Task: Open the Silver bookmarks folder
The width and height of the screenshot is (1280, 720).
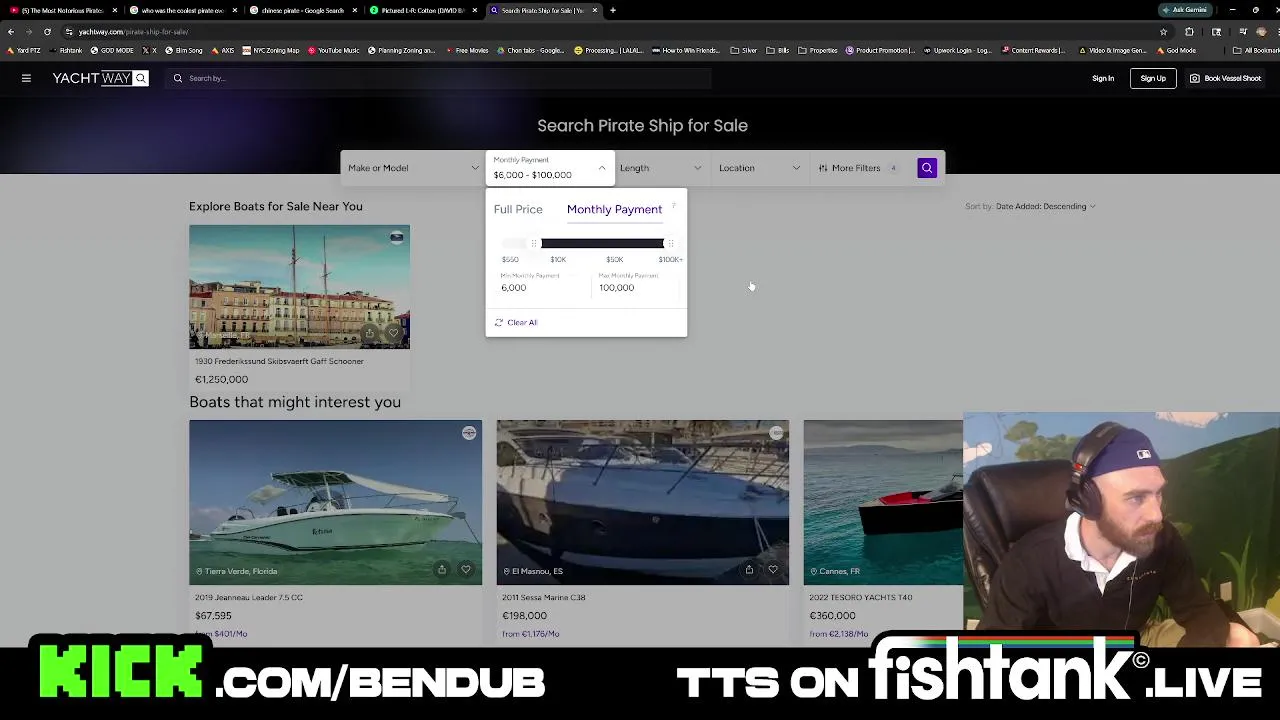Action: pyautogui.click(x=743, y=50)
